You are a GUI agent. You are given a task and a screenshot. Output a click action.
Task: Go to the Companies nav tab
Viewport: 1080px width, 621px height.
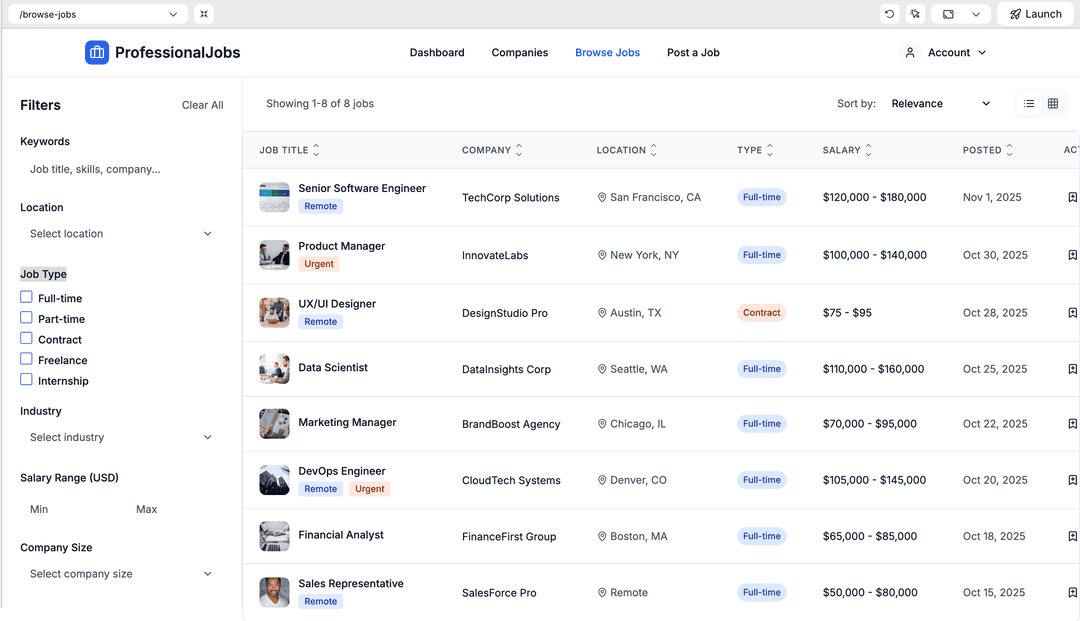pos(519,53)
